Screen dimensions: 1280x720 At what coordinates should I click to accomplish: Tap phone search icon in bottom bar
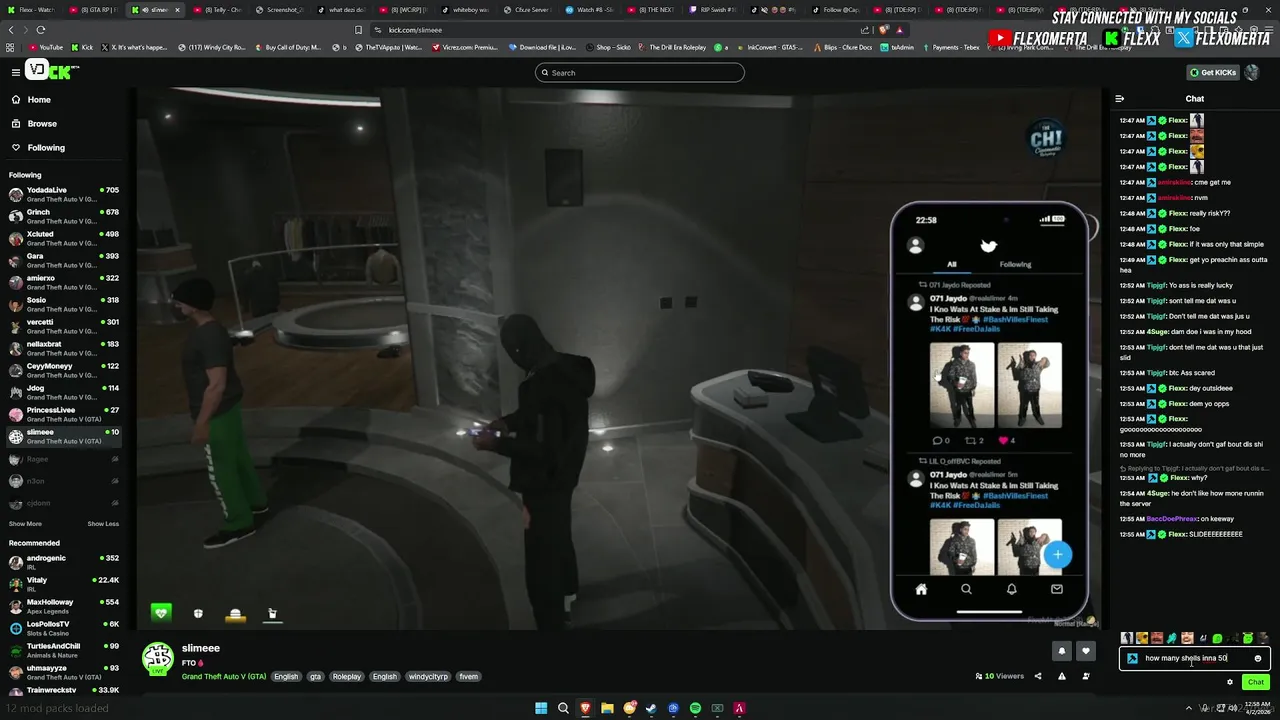pyautogui.click(x=966, y=589)
